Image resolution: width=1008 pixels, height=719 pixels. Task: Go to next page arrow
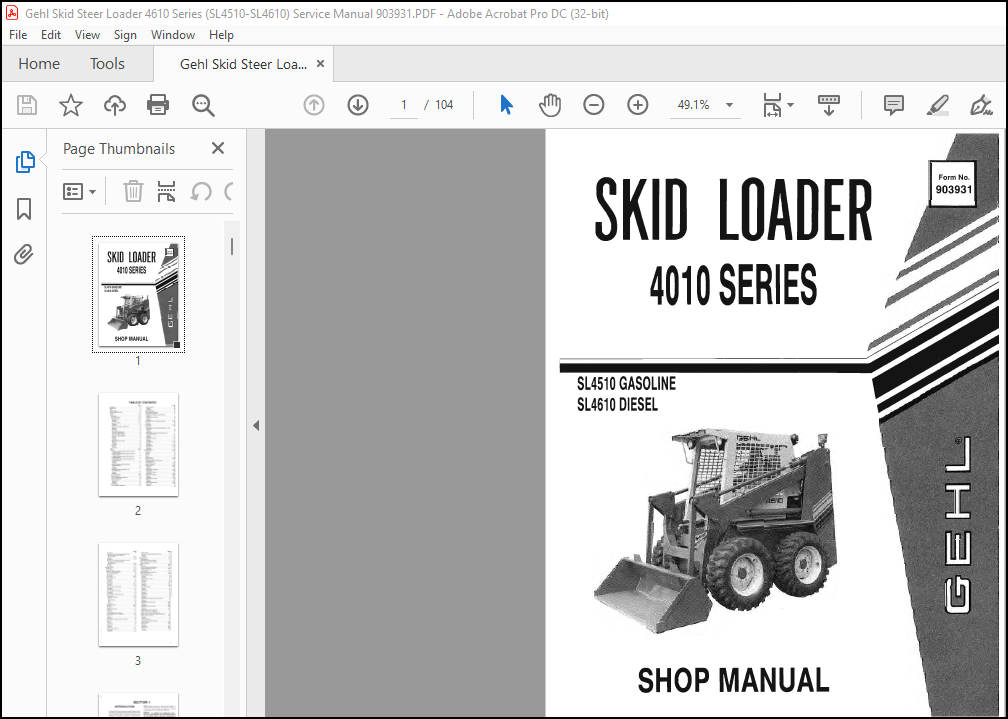(x=358, y=105)
